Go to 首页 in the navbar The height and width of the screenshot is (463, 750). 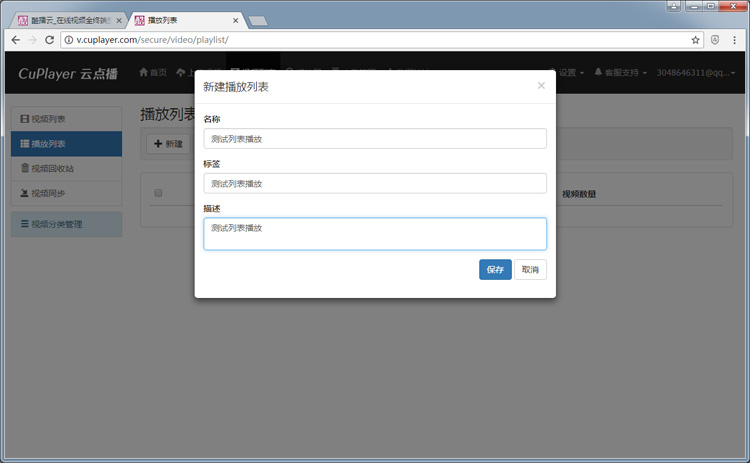click(x=153, y=73)
